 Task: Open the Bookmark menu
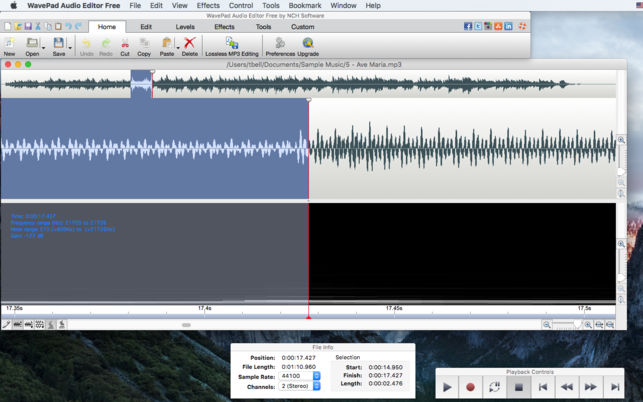[305, 5]
